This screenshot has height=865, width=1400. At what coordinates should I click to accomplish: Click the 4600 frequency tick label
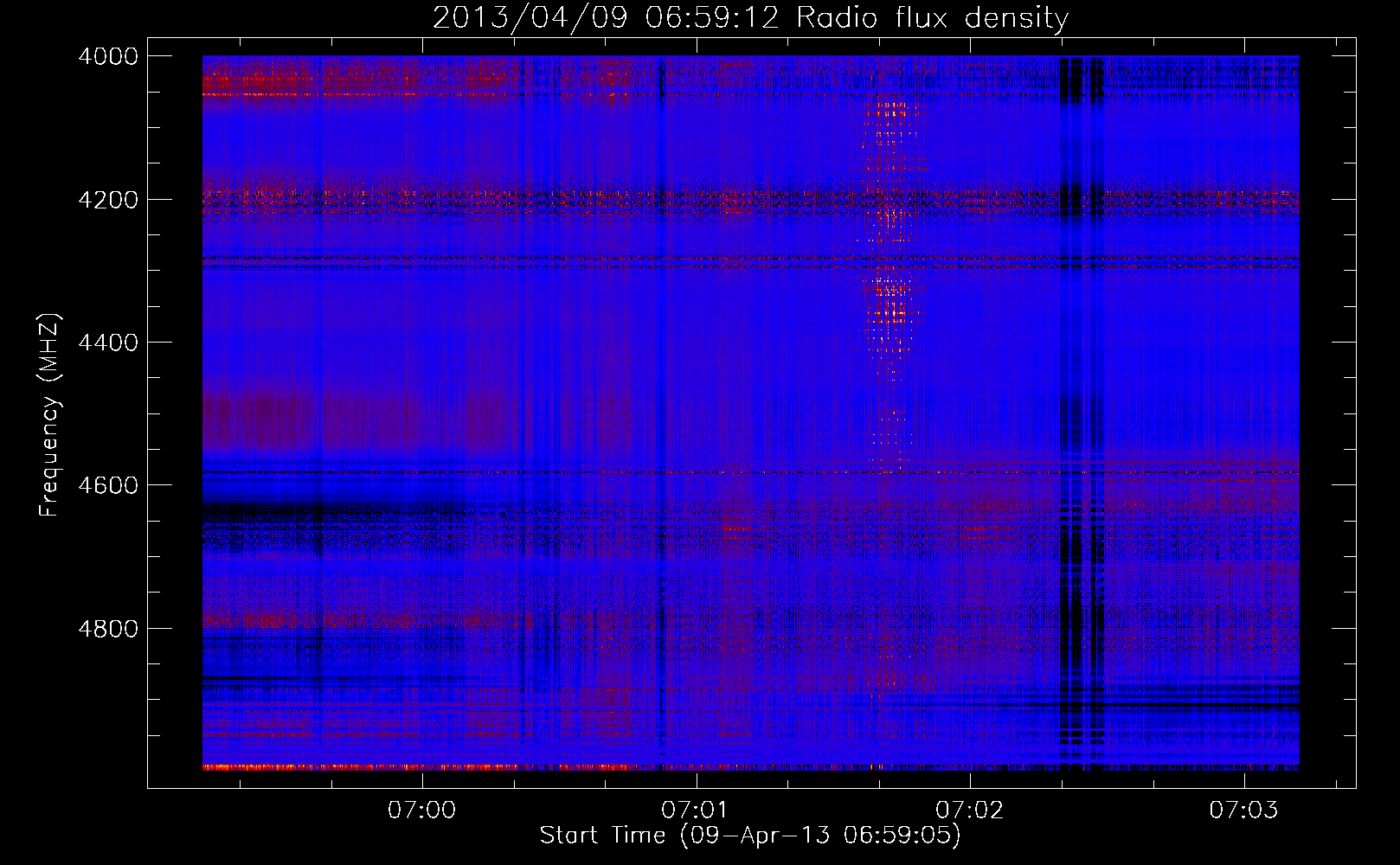click(108, 485)
